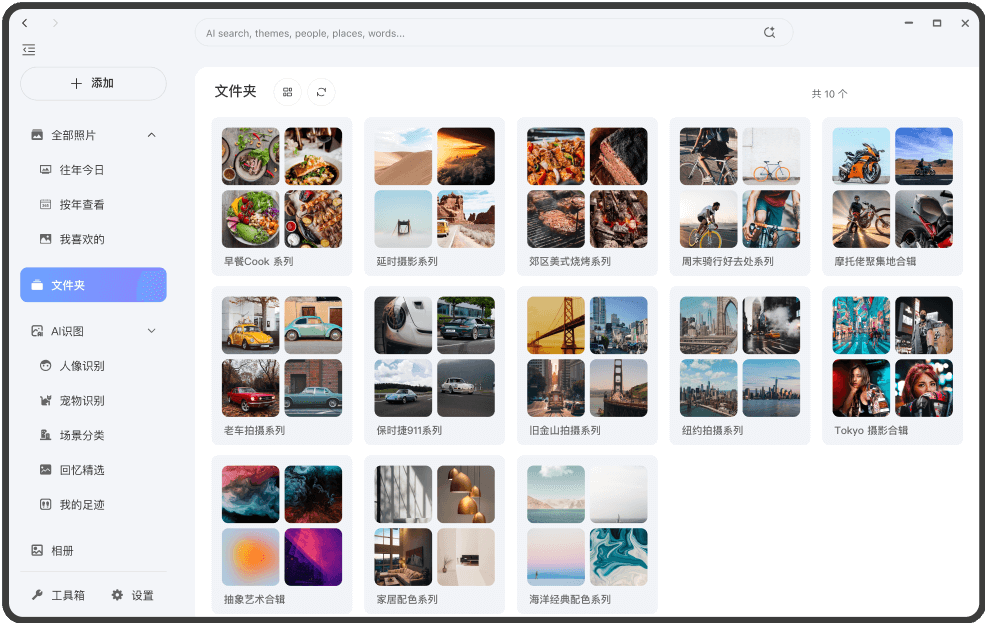
Task: Open the 早餐Cook 系列 folder
Action: (282, 195)
